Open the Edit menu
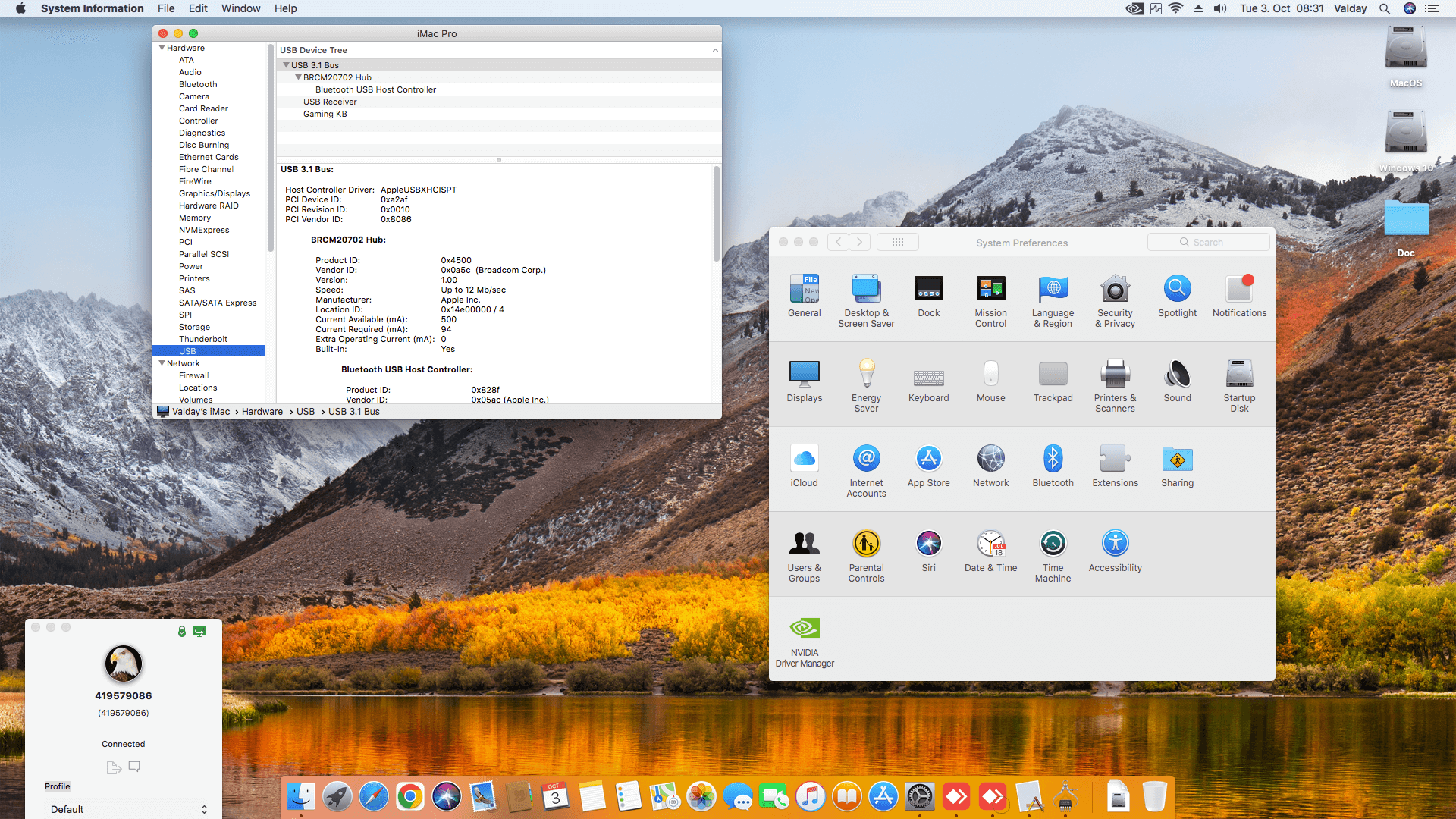The height and width of the screenshot is (819, 1456). click(x=198, y=8)
